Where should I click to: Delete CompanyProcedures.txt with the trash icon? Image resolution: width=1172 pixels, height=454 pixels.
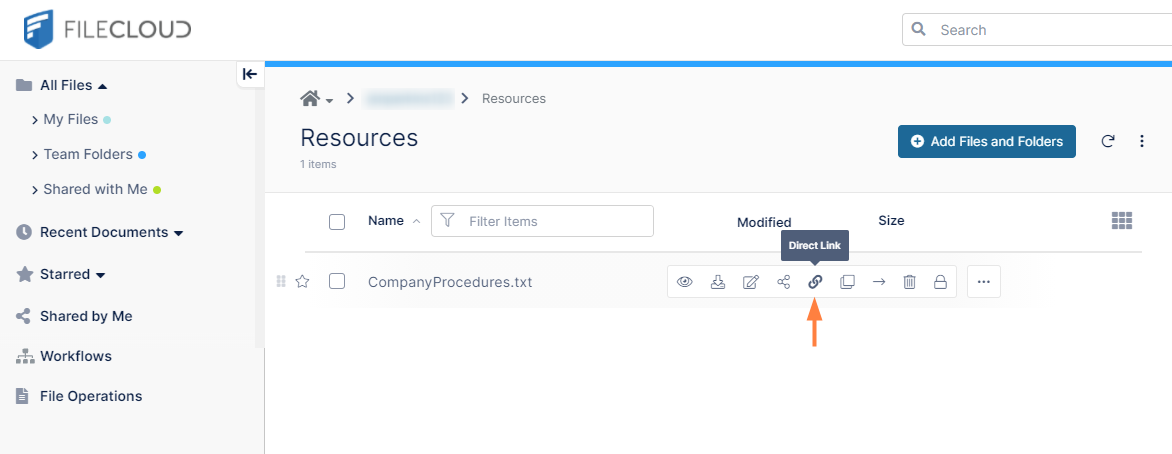pos(909,282)
